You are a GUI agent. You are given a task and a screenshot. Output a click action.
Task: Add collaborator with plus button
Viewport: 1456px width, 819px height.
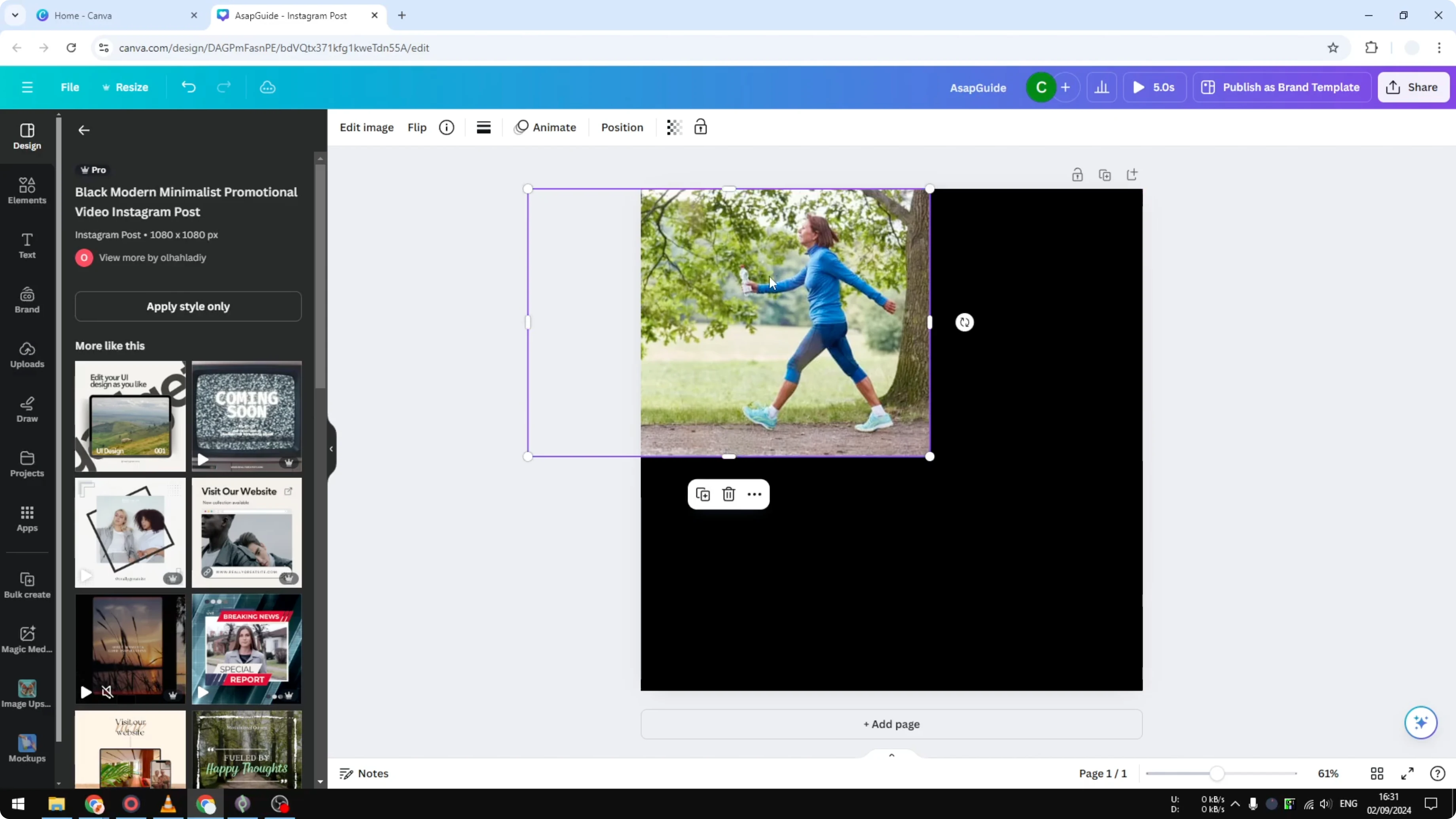point(1065,87)
